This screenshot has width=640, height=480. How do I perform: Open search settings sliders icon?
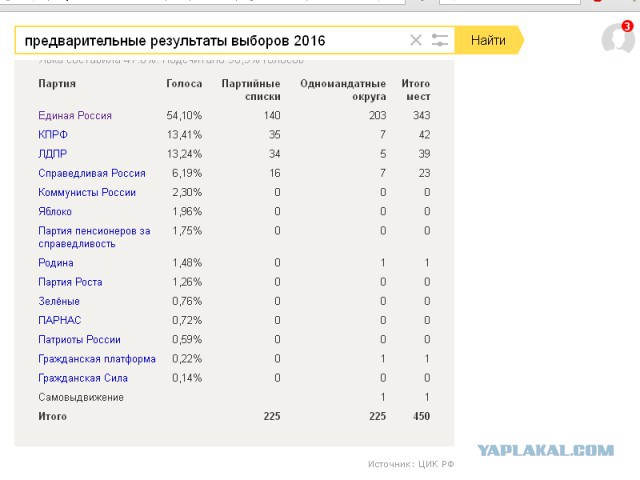pos(440,40)
